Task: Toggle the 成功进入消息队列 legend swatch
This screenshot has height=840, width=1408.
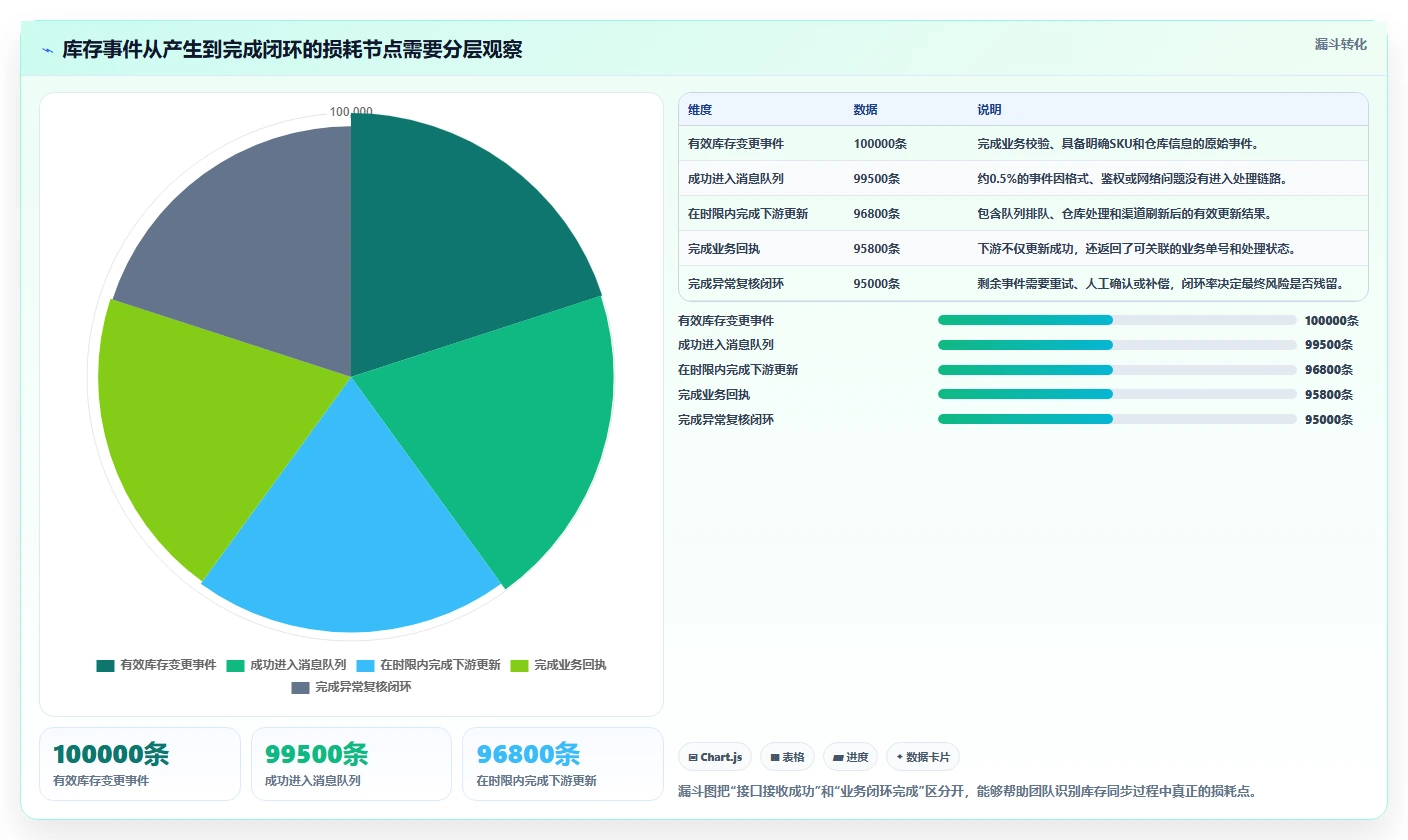Action: pyautogui.click(x=235, y=665)
